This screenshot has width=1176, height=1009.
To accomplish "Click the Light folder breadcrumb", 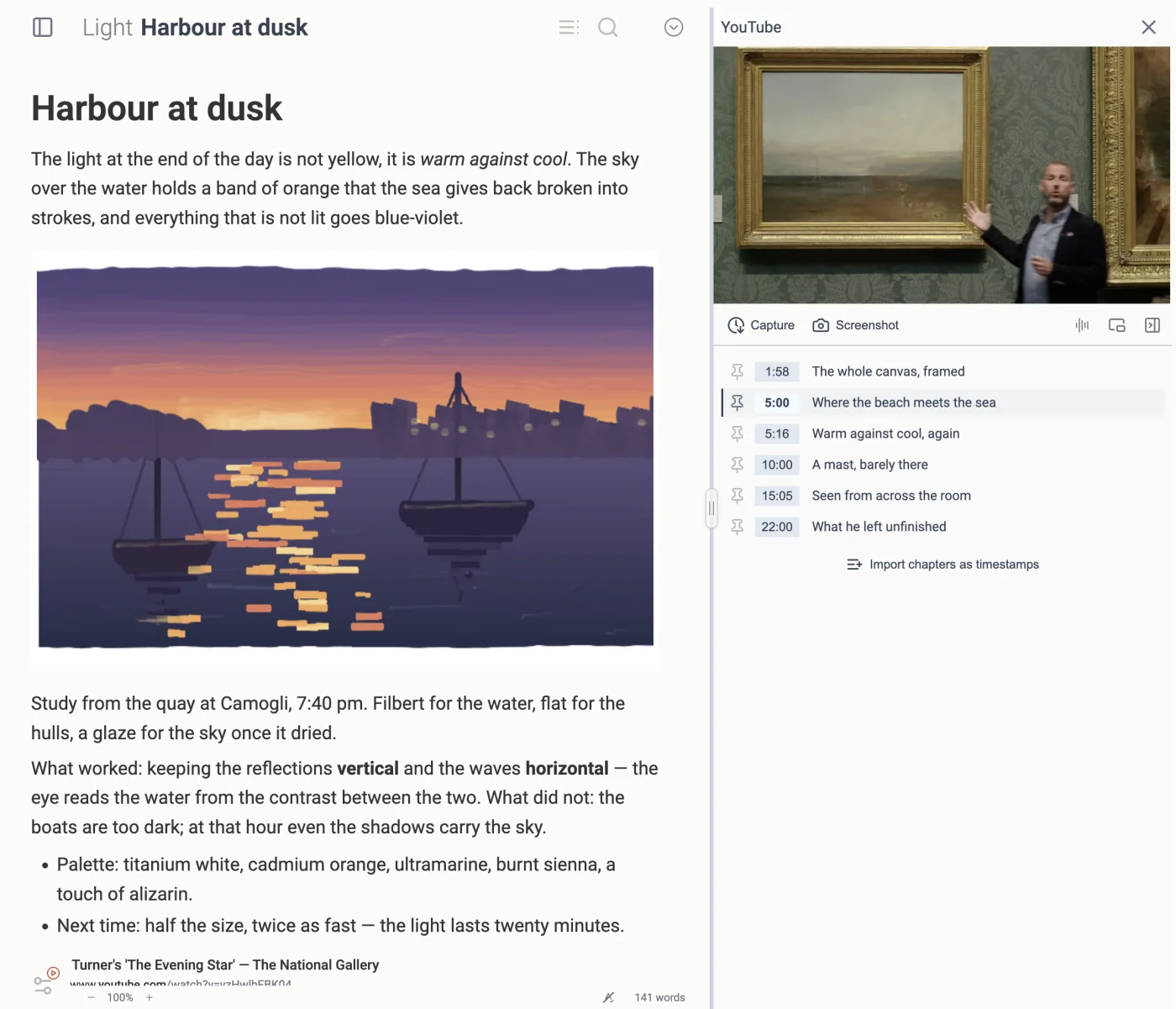I will [x=108, y=28].
